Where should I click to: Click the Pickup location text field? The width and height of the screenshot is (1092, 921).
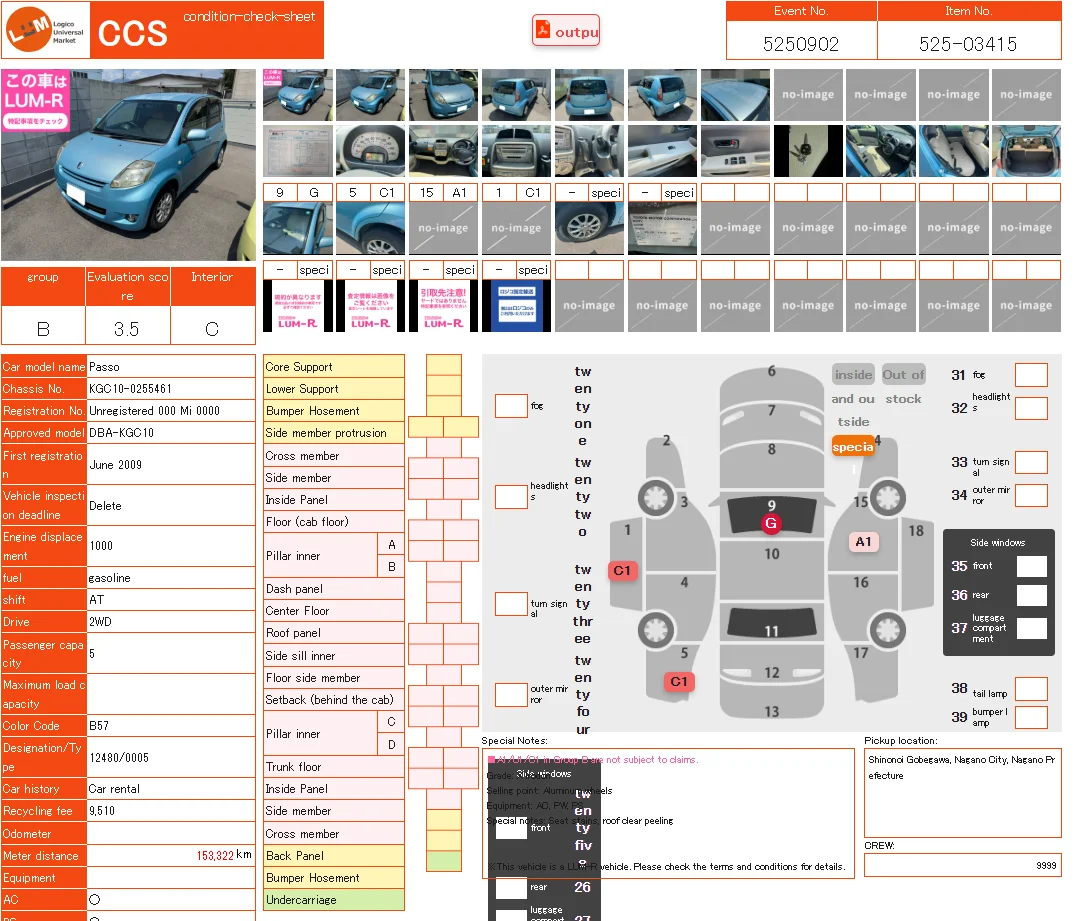coord(962,793)
